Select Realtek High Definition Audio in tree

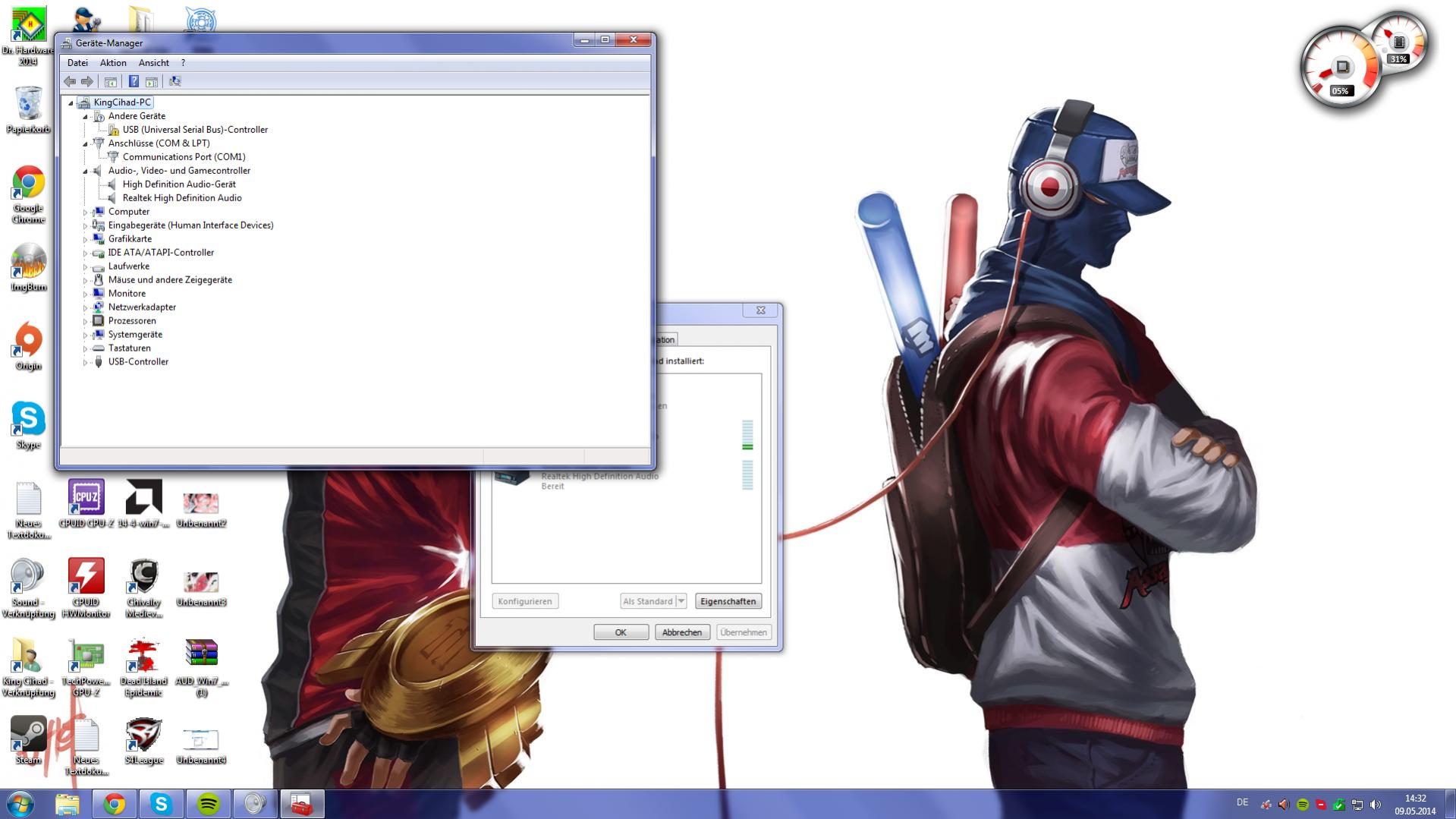point(182,198)
